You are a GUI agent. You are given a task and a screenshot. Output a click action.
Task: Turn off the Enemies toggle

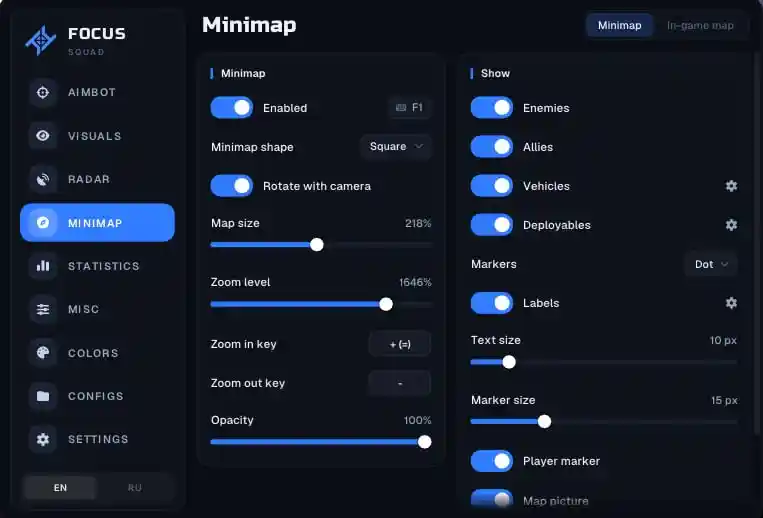pos(491,107)
